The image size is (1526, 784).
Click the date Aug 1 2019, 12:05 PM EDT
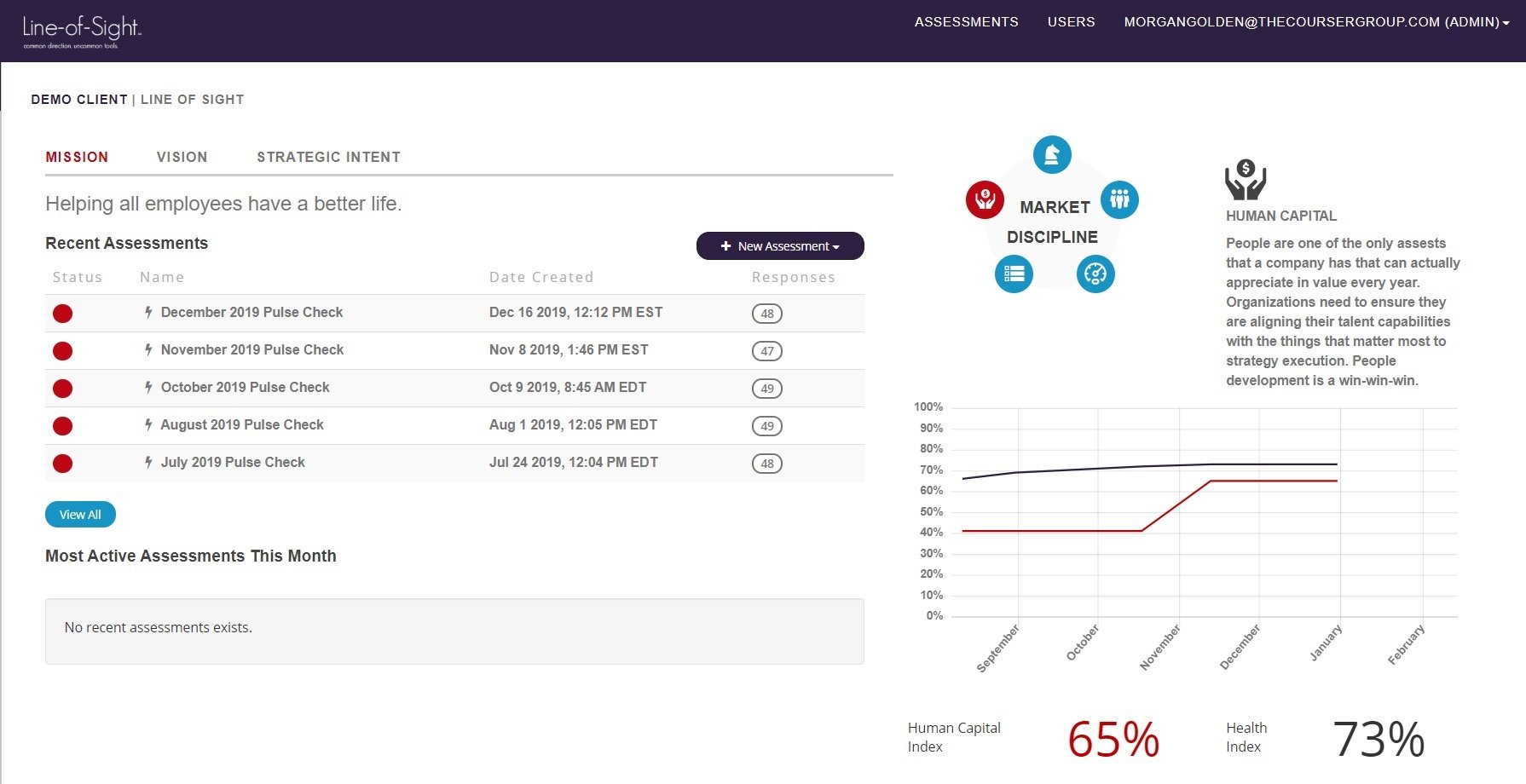(x=573, y=424)
